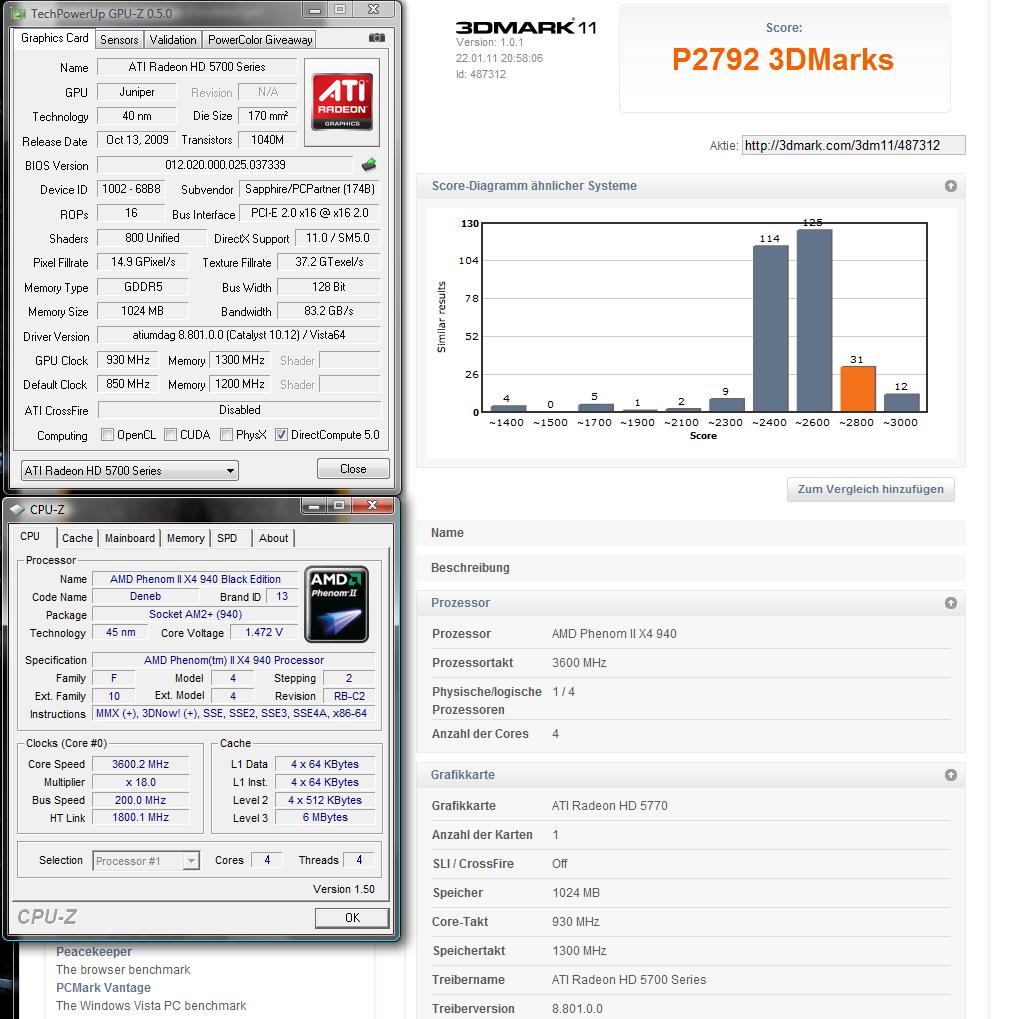
Task: Click the orange ~2800 score bar
Action: coord(857,389)
